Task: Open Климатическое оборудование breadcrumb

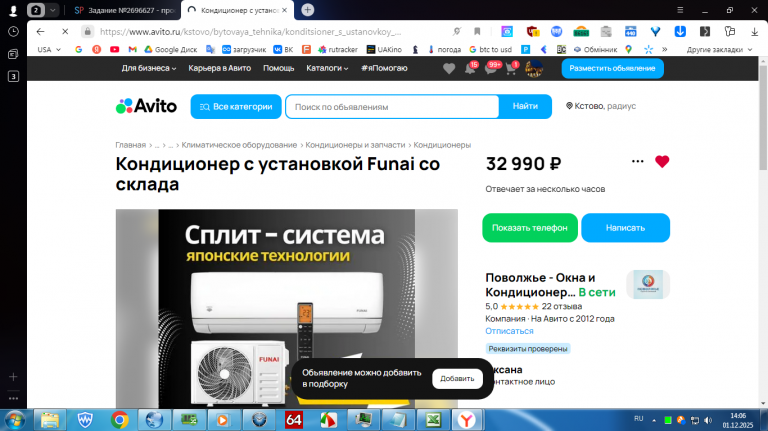Action: pos(239,145)
